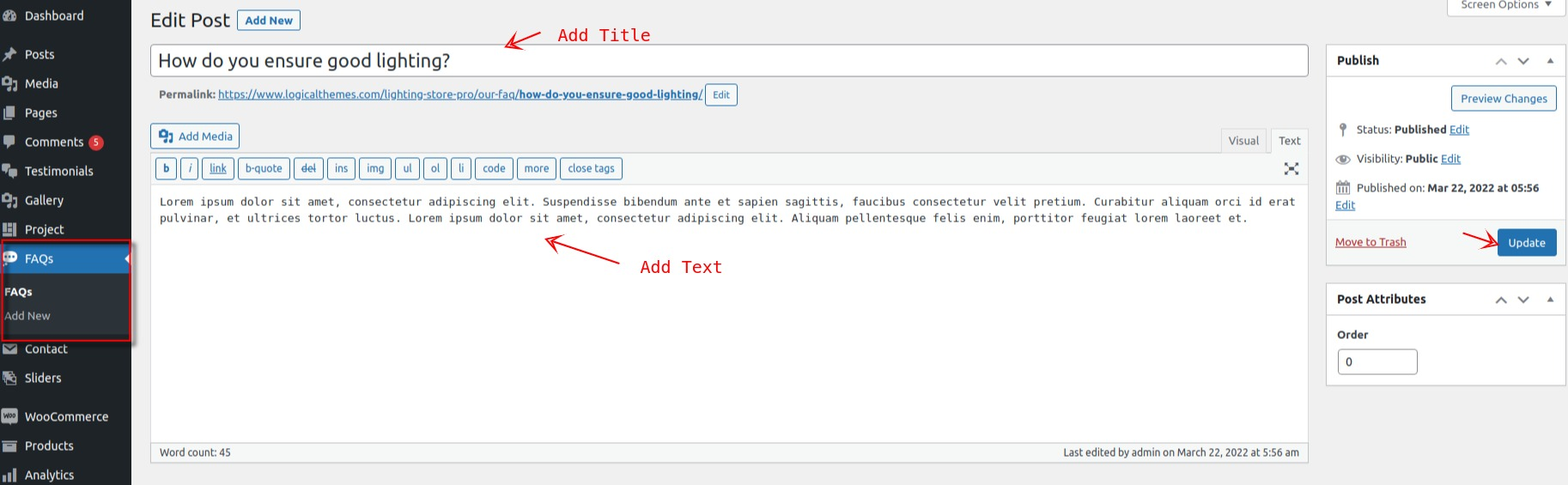Click the post title text field
The height and width of the screenshot is (485, 1568).
(728, 61)
